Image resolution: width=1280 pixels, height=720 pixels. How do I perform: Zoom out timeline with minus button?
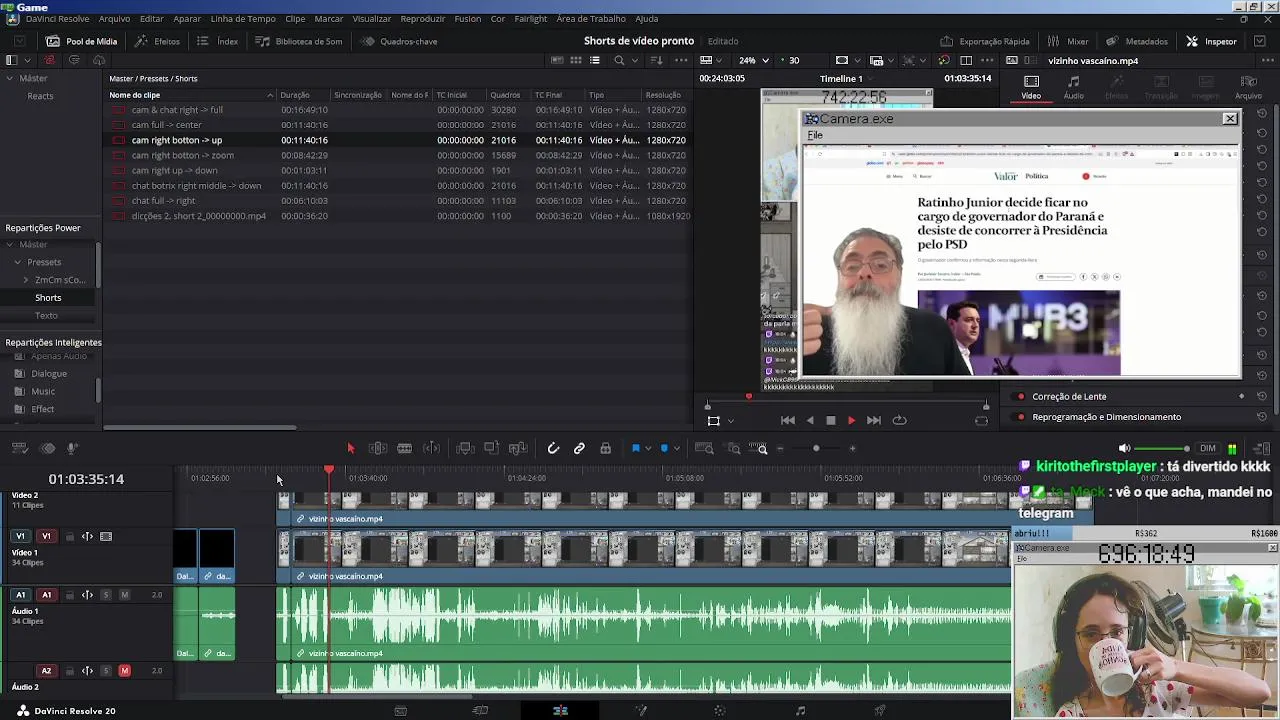point(780,449)
